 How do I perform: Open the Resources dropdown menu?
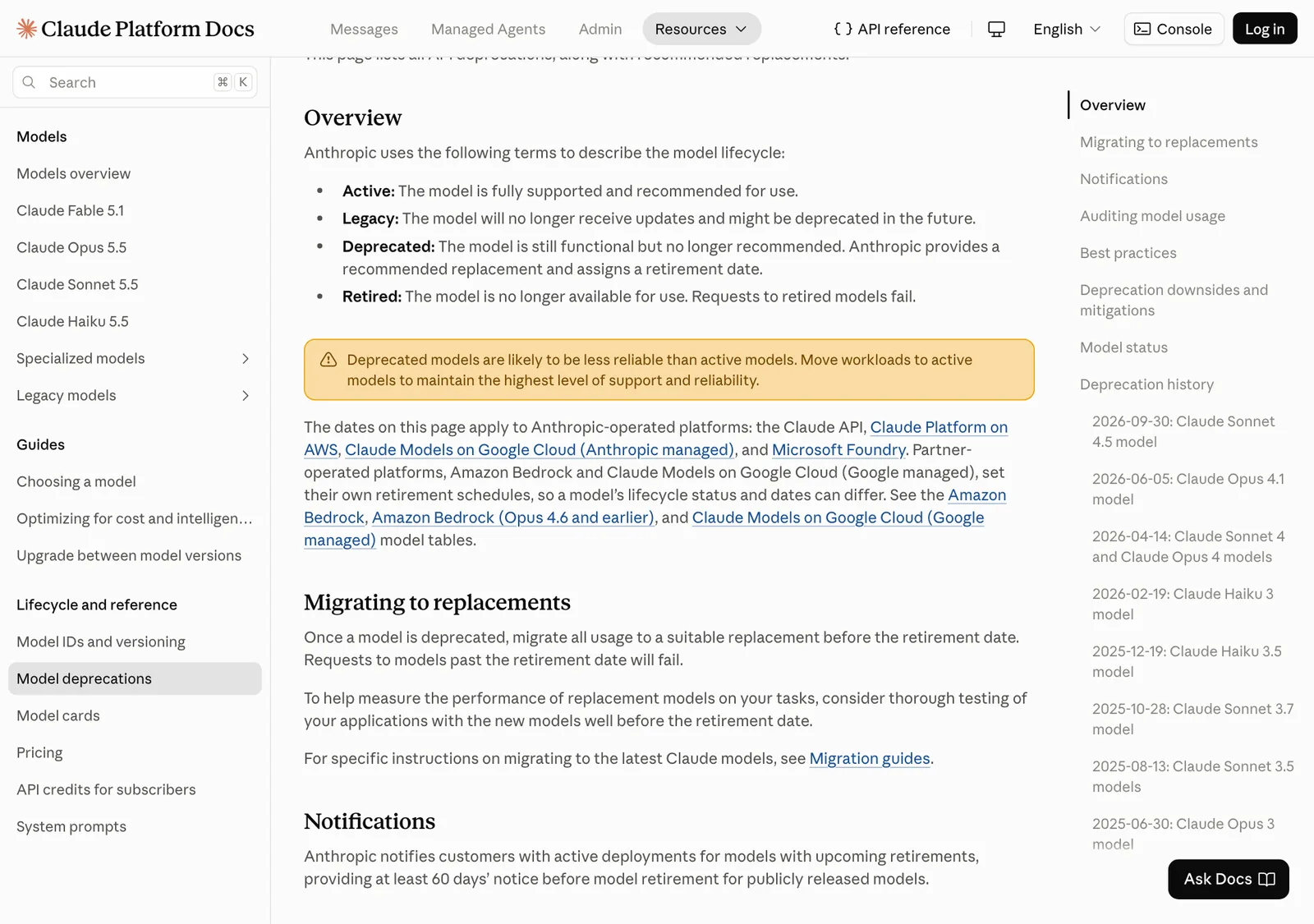(701, 29)
